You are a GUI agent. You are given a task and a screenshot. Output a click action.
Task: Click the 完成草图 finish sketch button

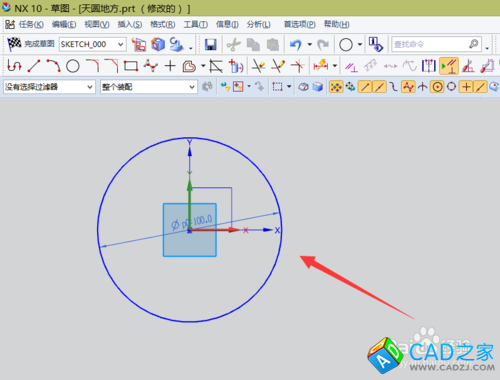pyautogui.click(x=31, y=44)
